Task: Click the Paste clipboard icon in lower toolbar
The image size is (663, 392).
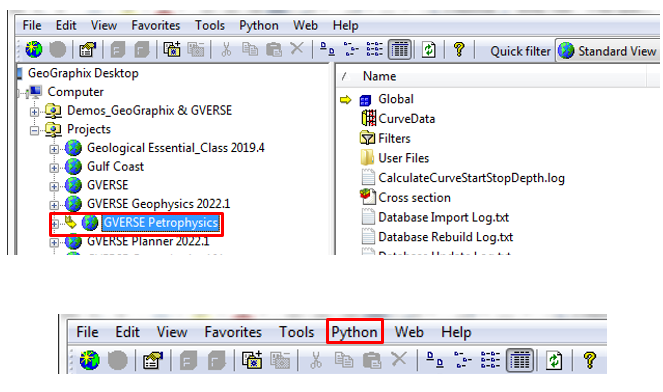Action: 372,360
